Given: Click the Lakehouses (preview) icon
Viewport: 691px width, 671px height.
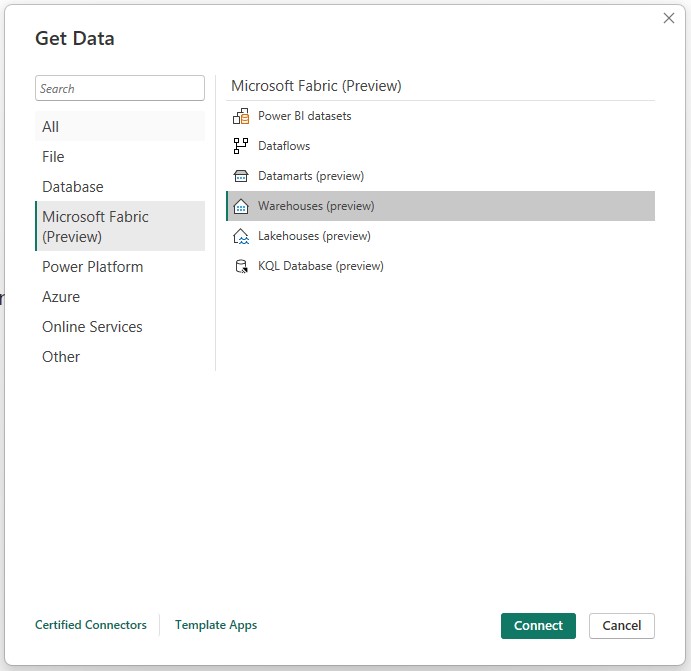Looking at the screenshot, I should point(241,236).
